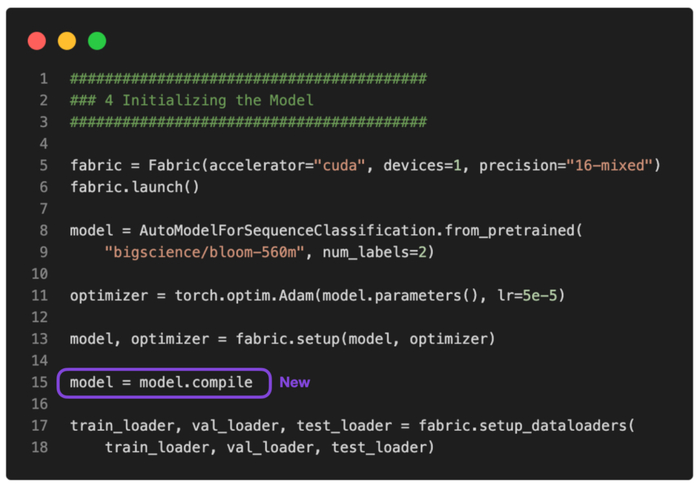
Task: Click the green maximize window dot
Action: tap(97, 41)
